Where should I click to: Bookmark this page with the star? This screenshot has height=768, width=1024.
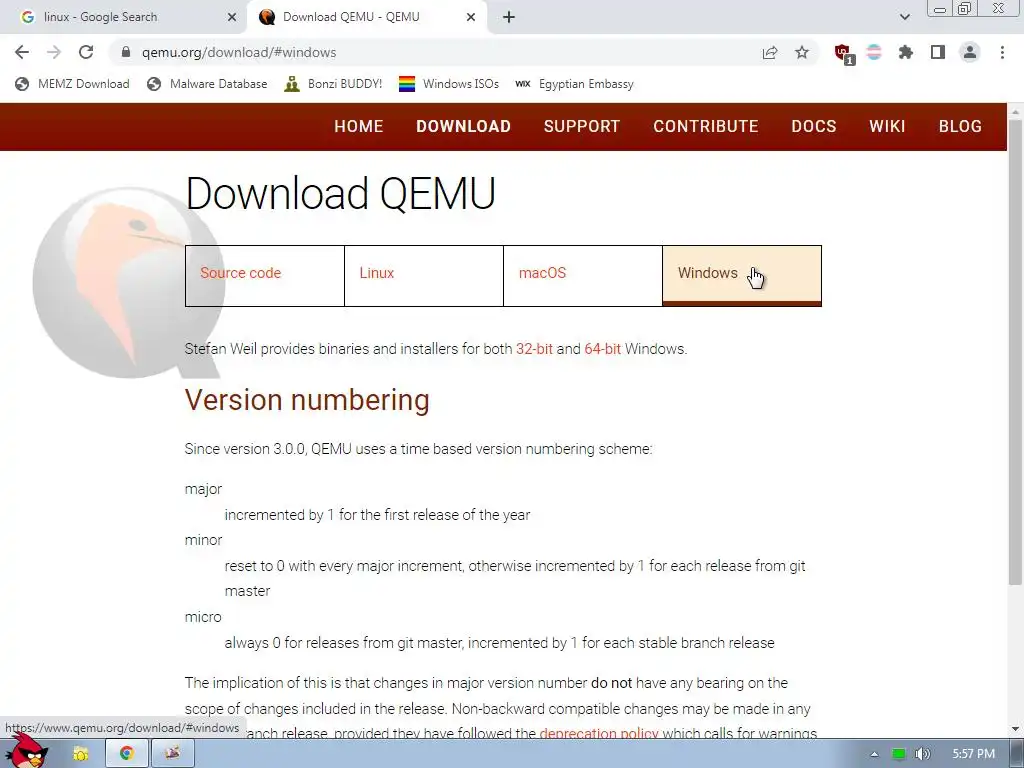pos(802,52)
